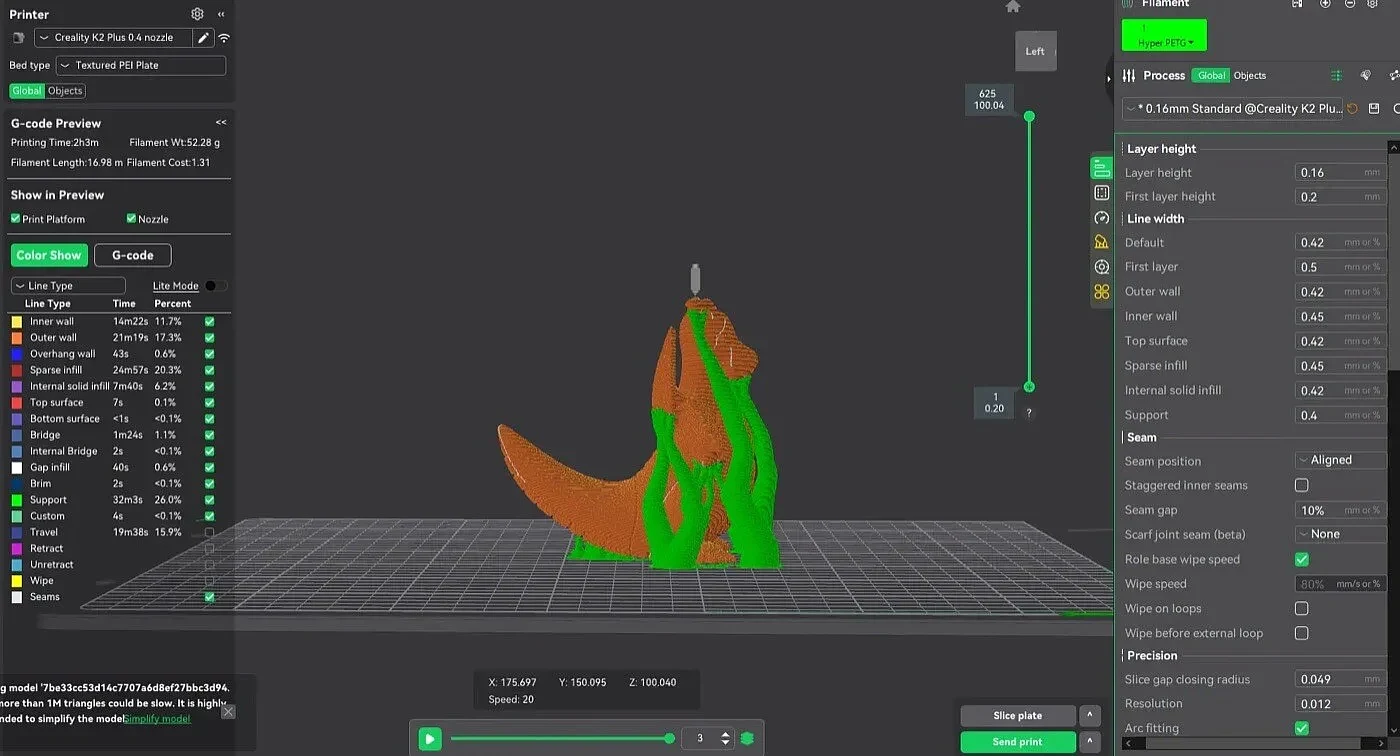The width and height of the screenshot is (1400, 756).
Task: Click the green layers icon beside stepper
Action: [x=747, y=739]
